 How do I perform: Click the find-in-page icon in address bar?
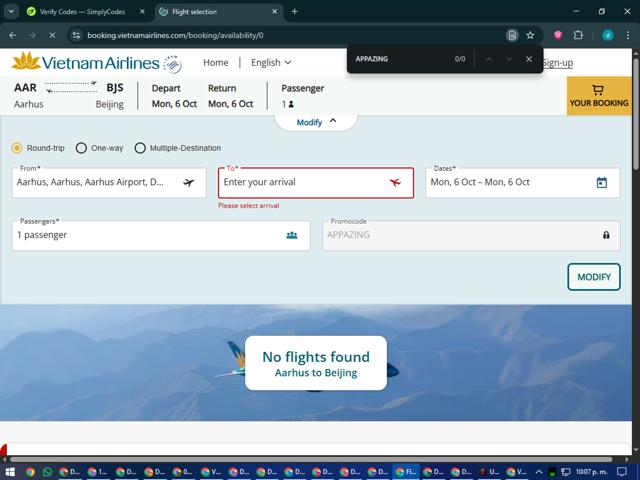[512, 35]
